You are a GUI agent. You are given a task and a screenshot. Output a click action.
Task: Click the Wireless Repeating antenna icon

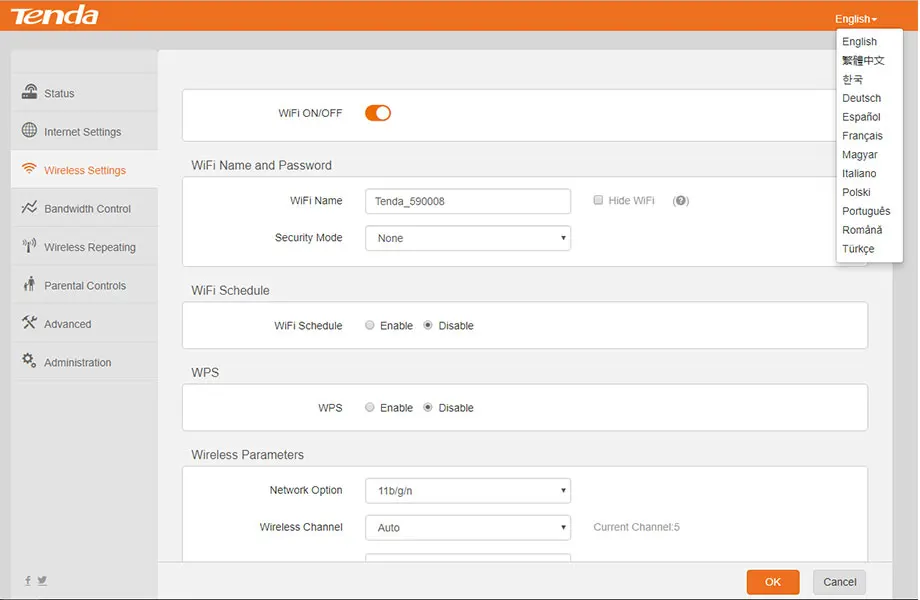pyautogui.click(x=29, y=246)
